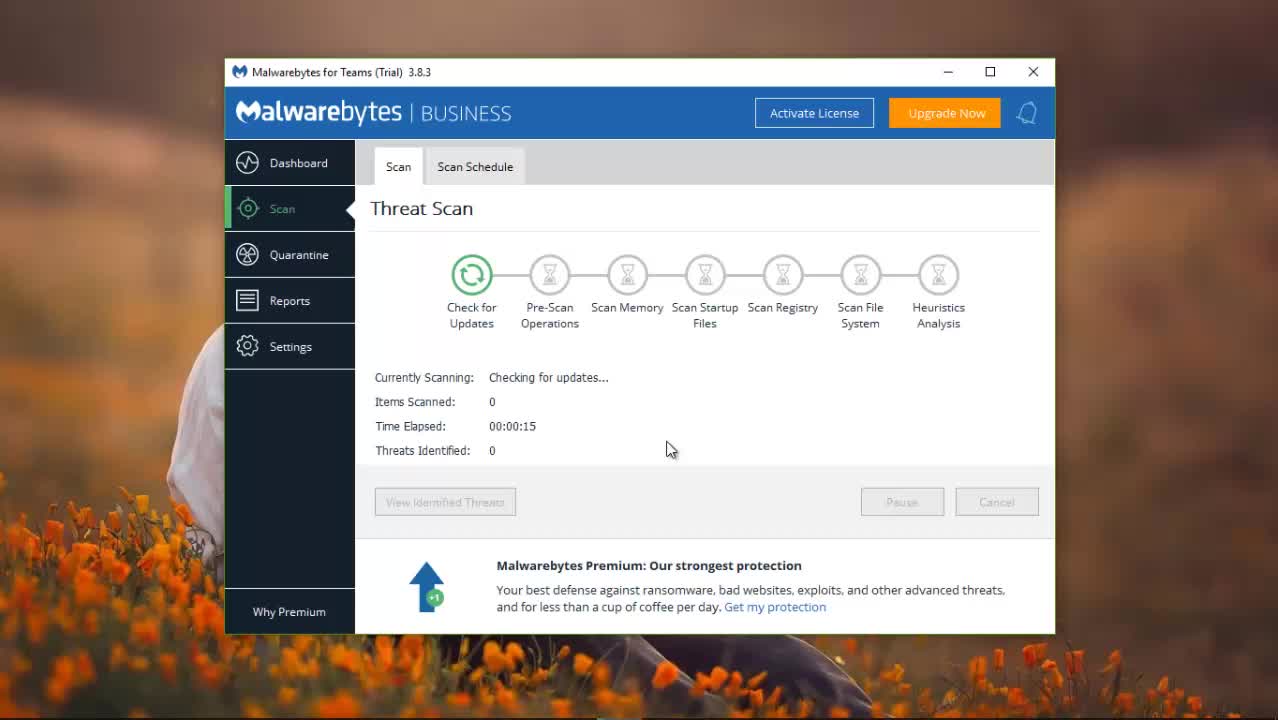Click the Activate License button

coord(814,113)
